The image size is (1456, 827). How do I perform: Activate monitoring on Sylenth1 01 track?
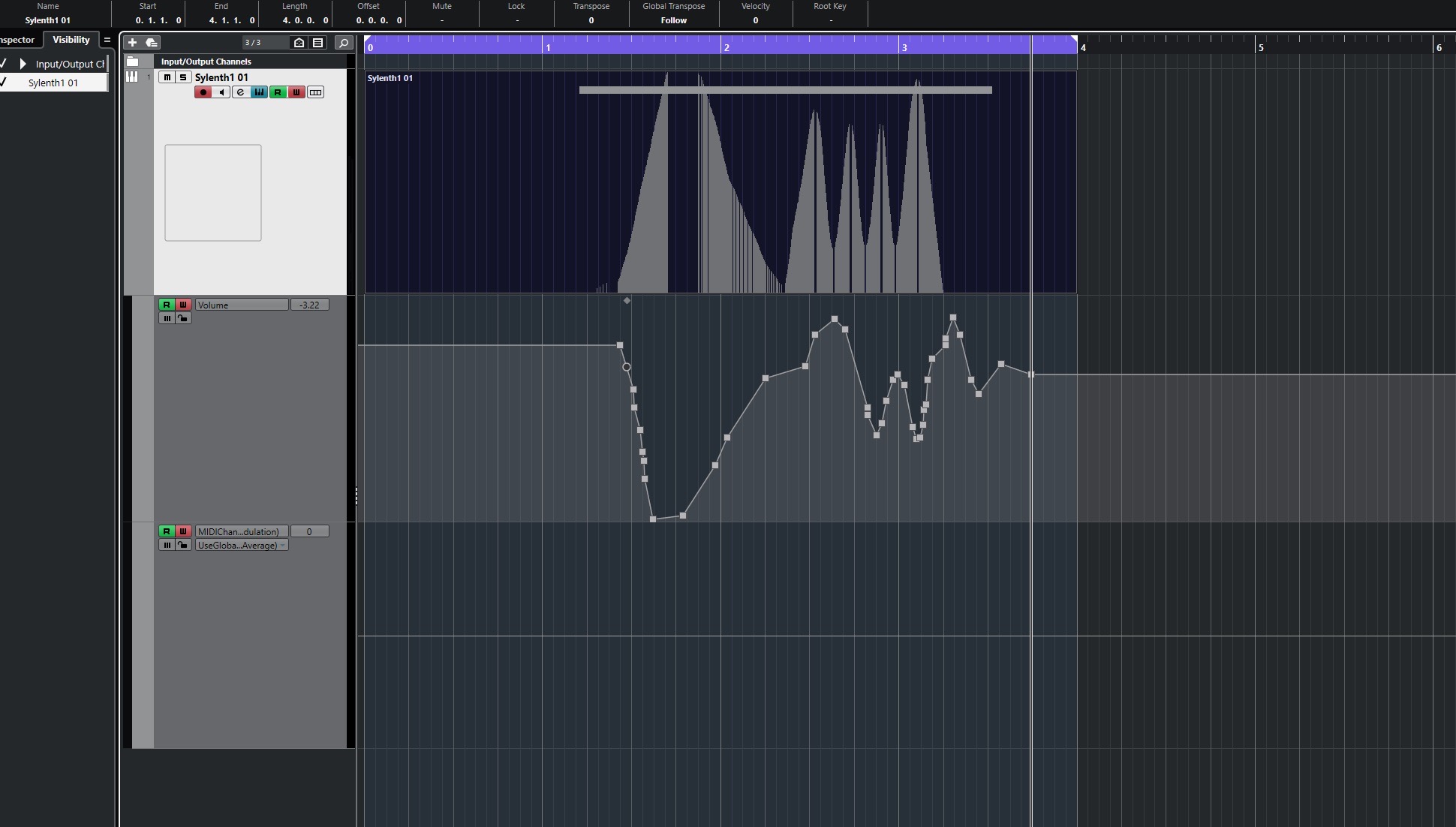222,92
